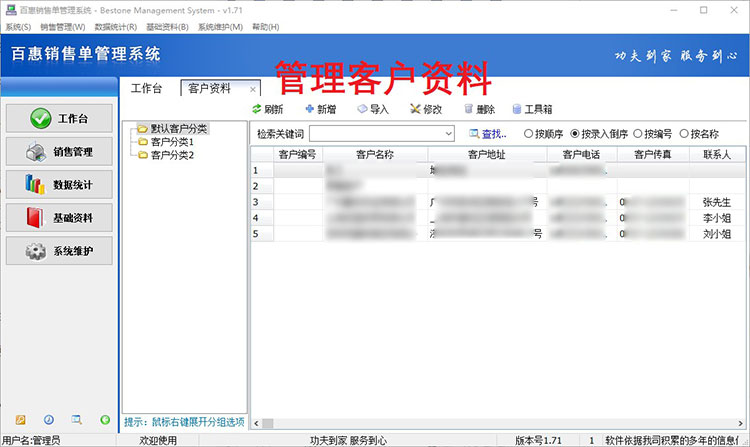Open the 数据统计(R) menu
Screen dimensions: 750x447
click(116, 27)
